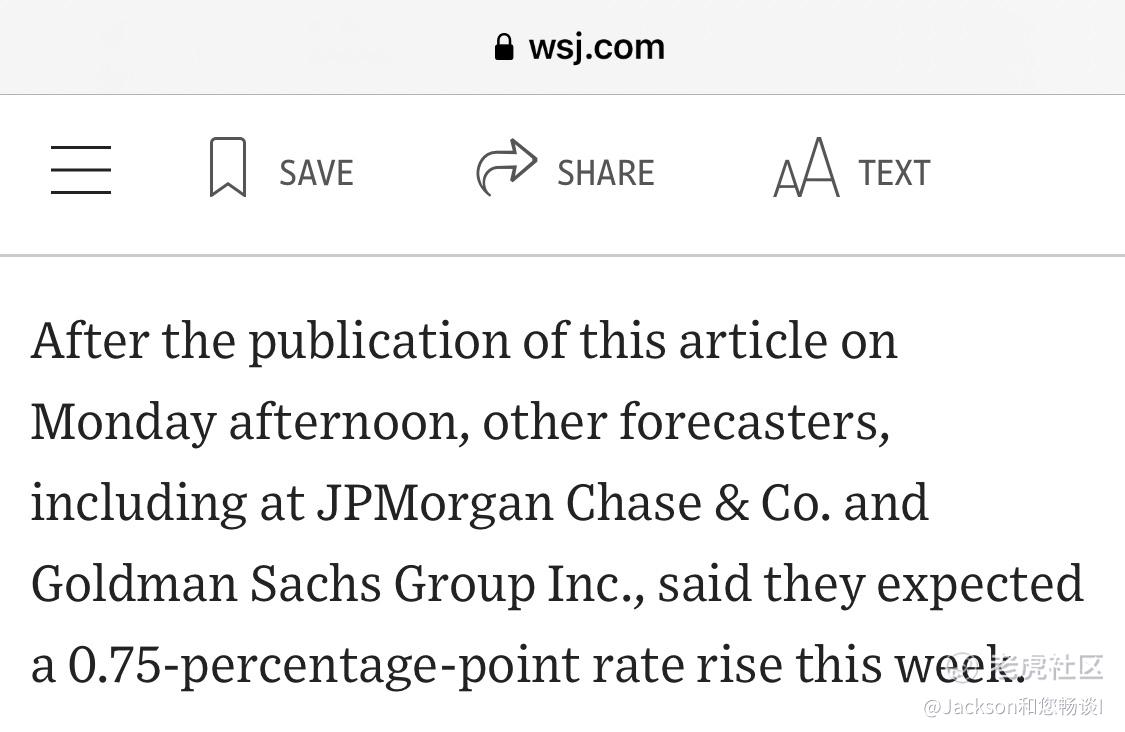Viewport: 1125px width, 732px height.
Task: Click the padlock security icon
Action: (504, 47)
